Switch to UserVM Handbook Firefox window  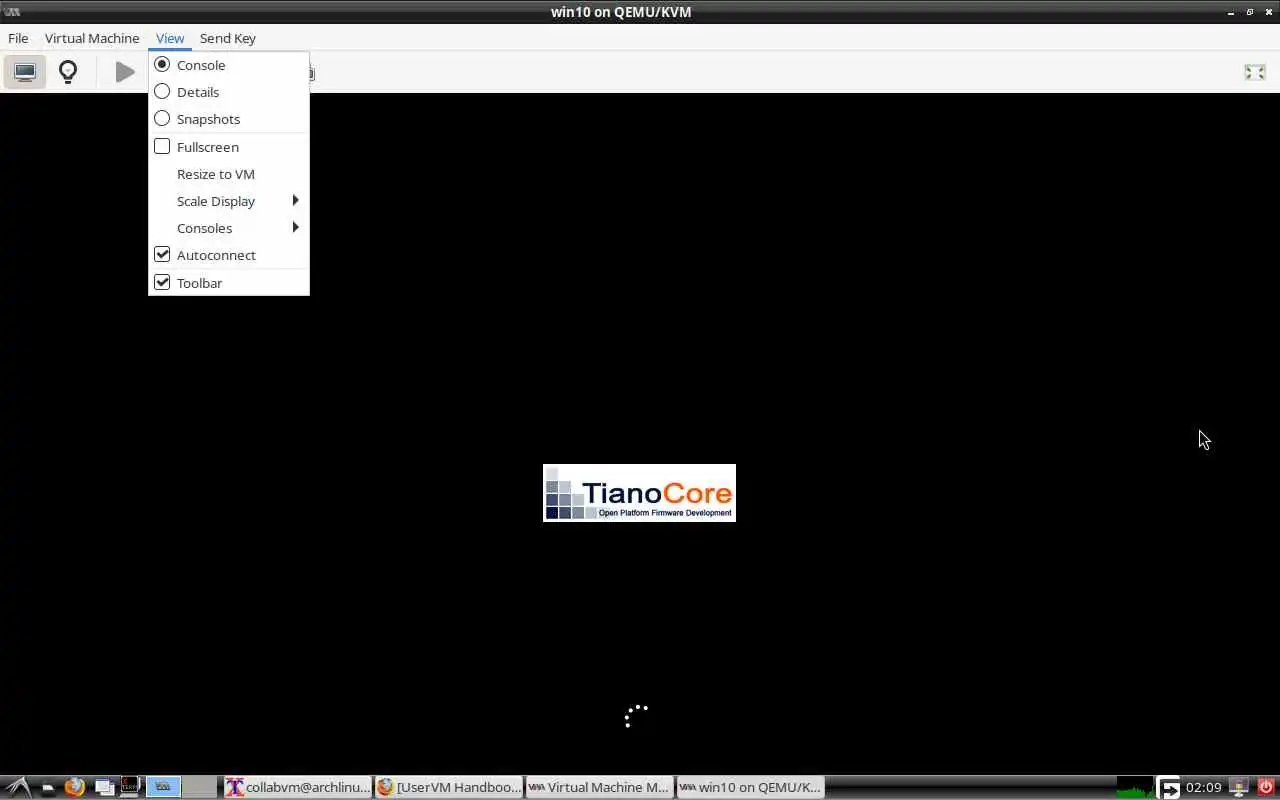pos(449,787)
